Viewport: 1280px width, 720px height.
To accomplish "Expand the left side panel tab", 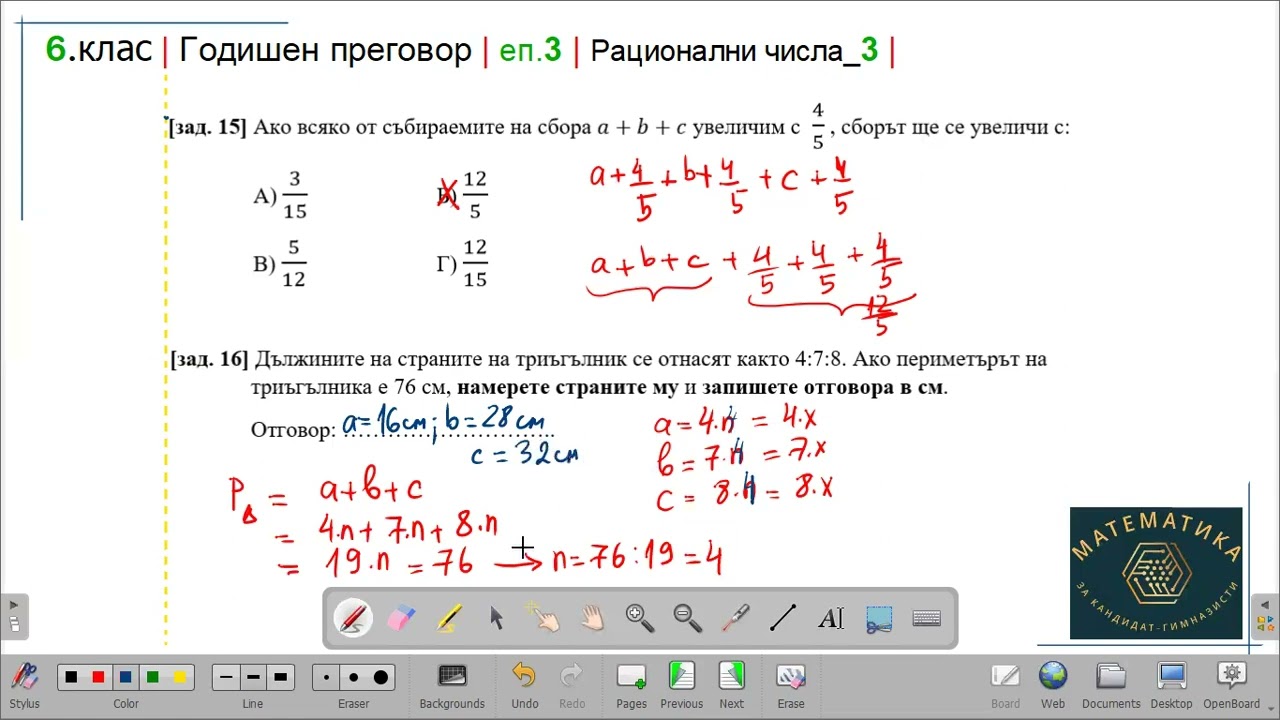I will 14,617.
